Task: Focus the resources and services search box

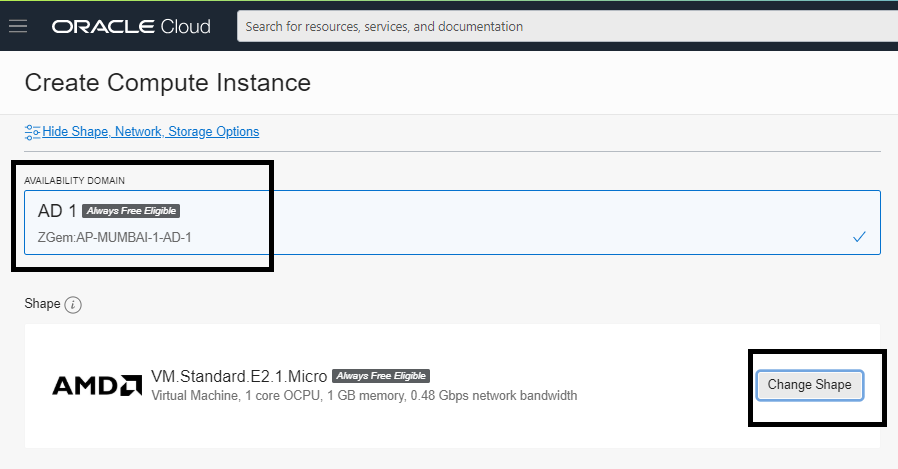Action: (x=560, y=27)
